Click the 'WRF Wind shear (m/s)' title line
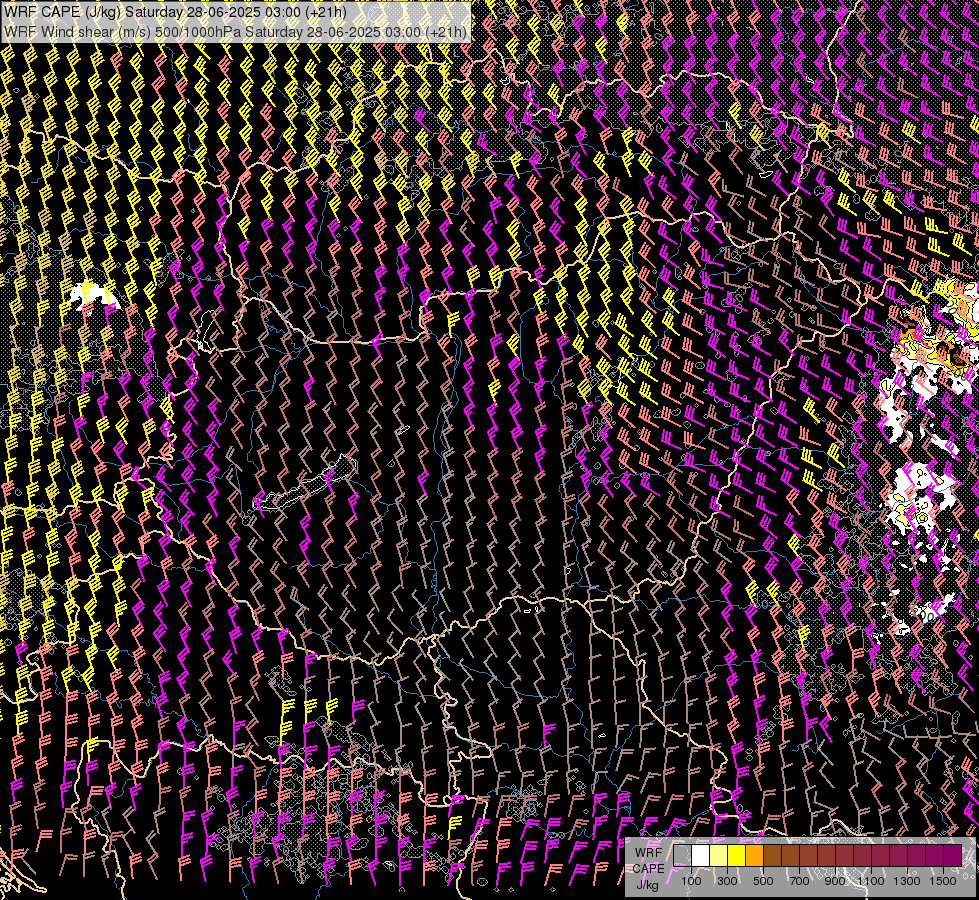The width and height of the screenshot is (979, 900). (x=235, y=31)
